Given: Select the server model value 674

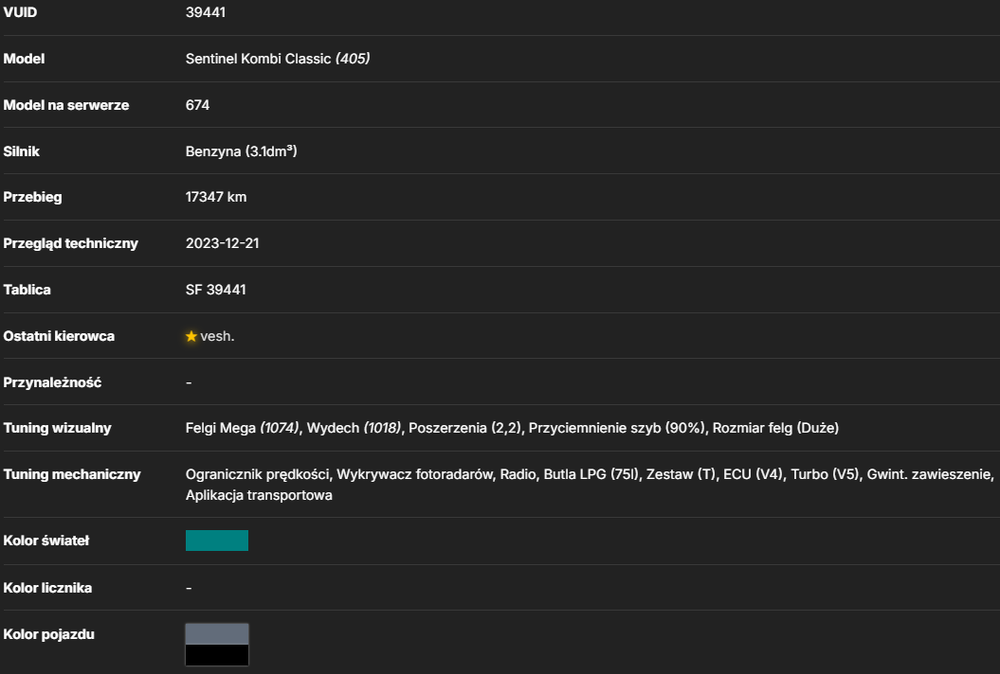Looking at the screenshot, I should [198, 105].
